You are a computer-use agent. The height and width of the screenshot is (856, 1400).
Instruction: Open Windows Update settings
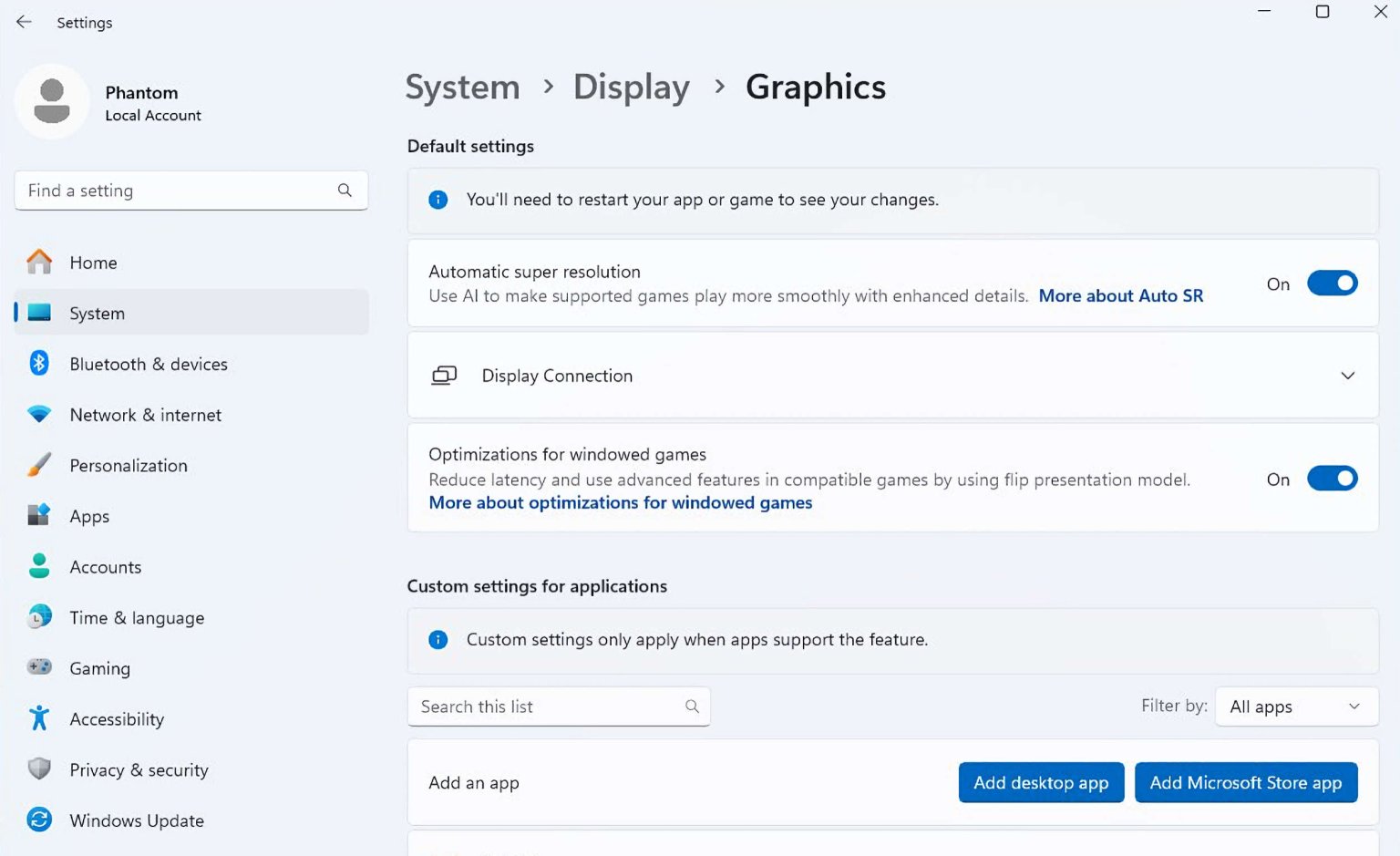click(x=136, y=820)
